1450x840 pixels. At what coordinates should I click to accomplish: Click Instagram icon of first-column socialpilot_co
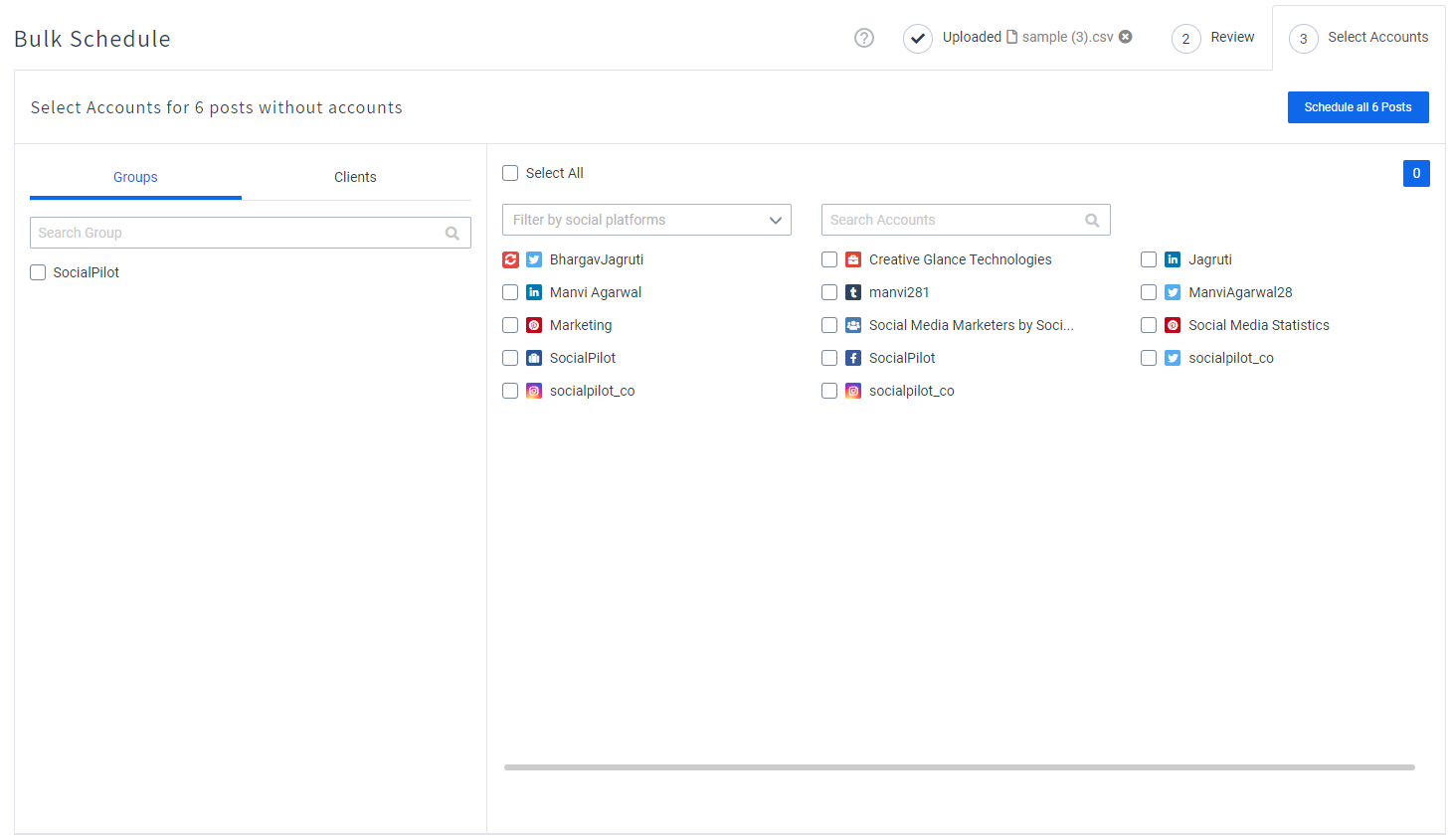point(534,391)
